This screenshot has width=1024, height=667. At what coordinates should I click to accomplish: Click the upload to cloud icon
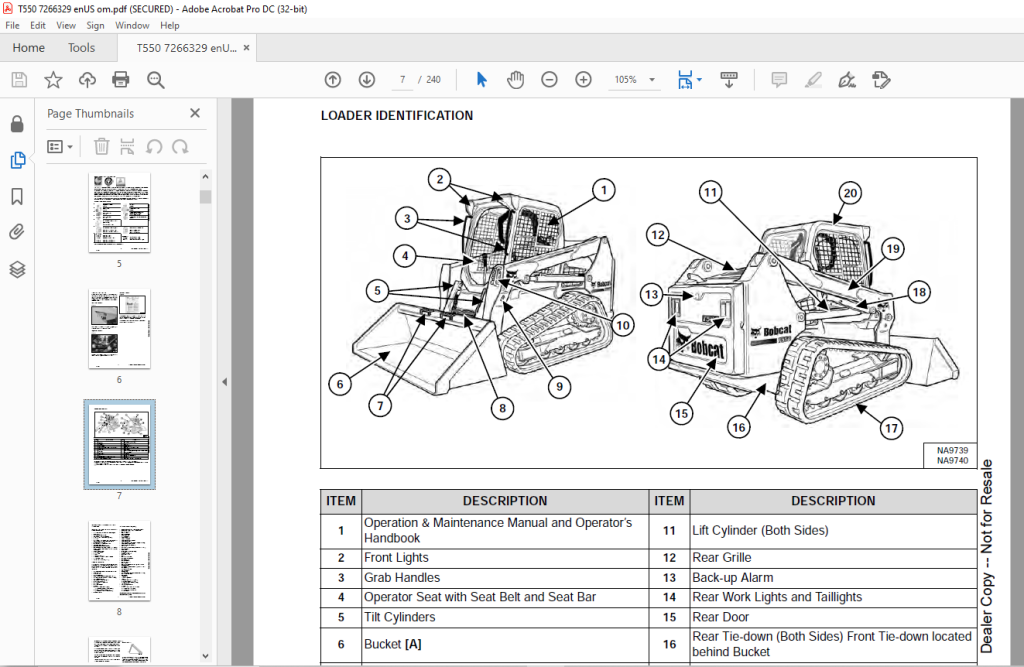(87, 80)
